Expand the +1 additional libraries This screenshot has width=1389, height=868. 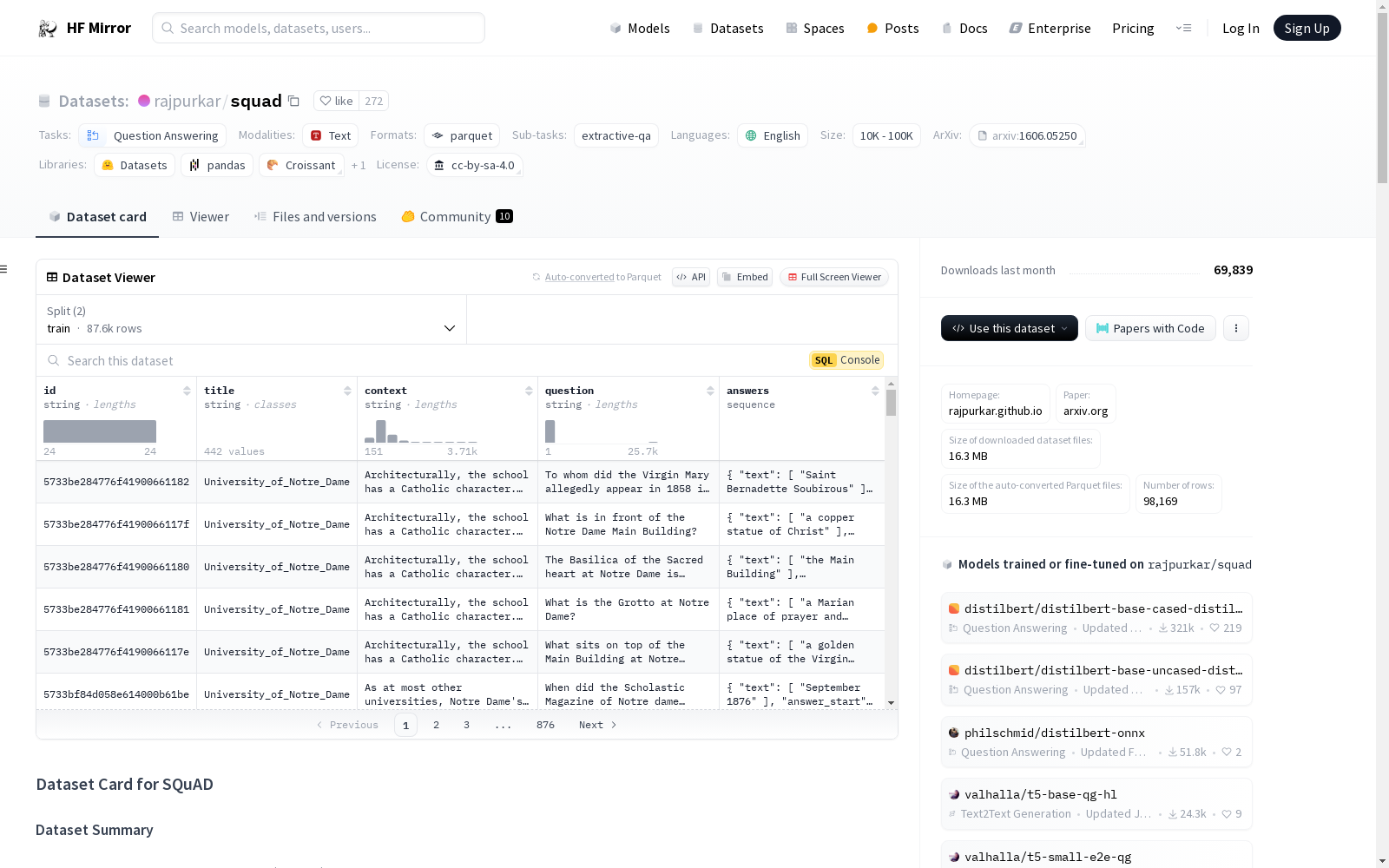(359, 166)
